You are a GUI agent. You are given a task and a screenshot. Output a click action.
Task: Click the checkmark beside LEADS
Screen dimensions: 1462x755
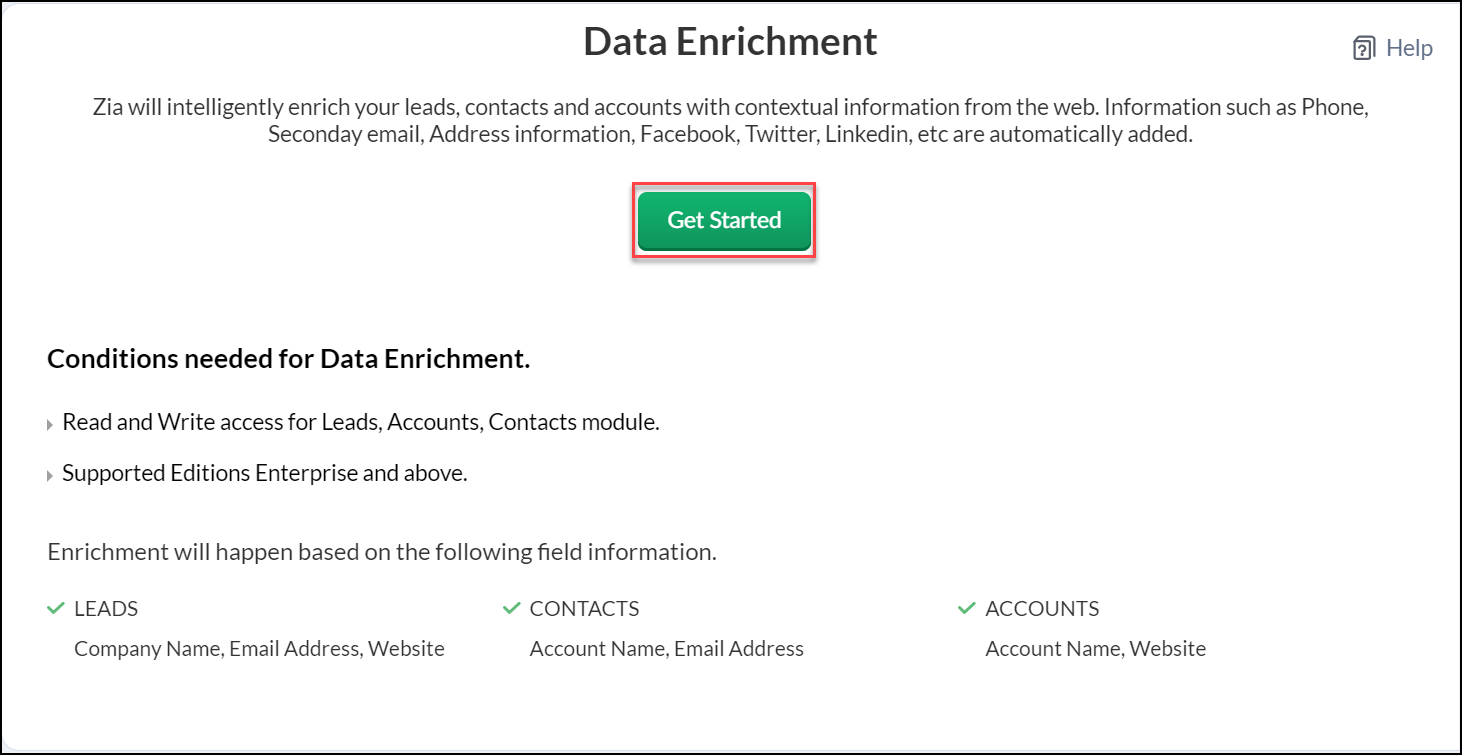point(56,608)
